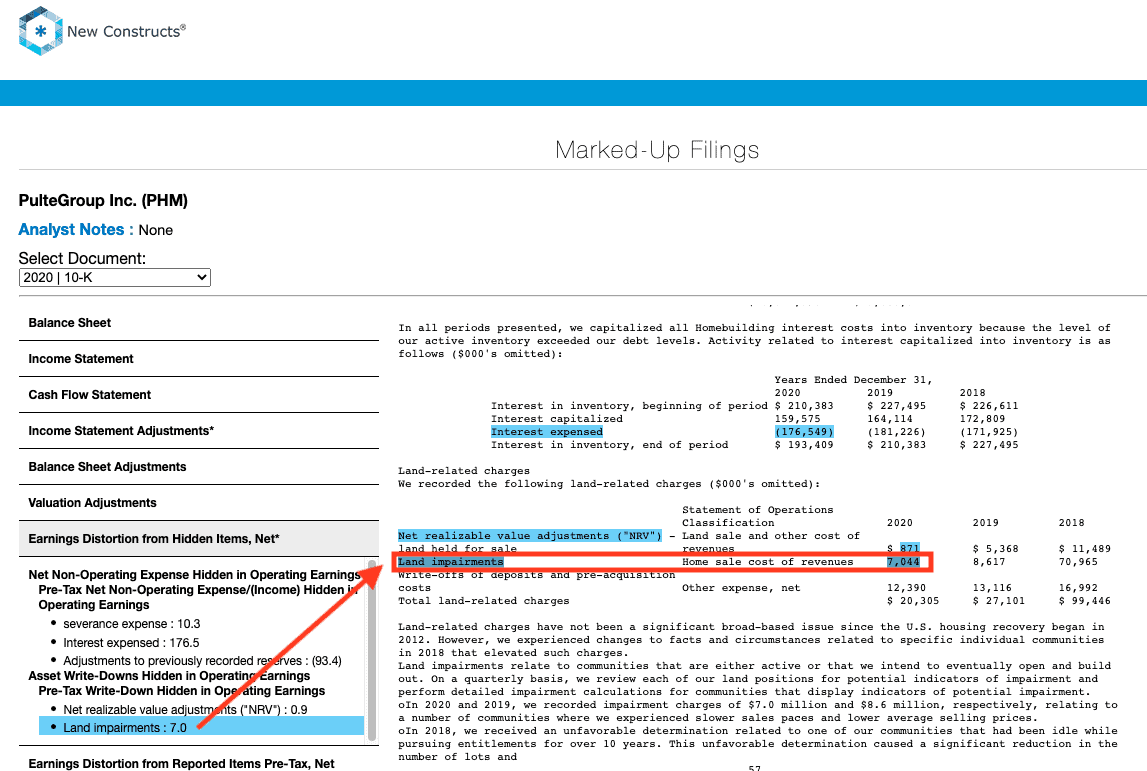This screenshot has height=771, width=1147.
Task: Click 'Years Ended December 31,' table header
Action: [854, 380]
